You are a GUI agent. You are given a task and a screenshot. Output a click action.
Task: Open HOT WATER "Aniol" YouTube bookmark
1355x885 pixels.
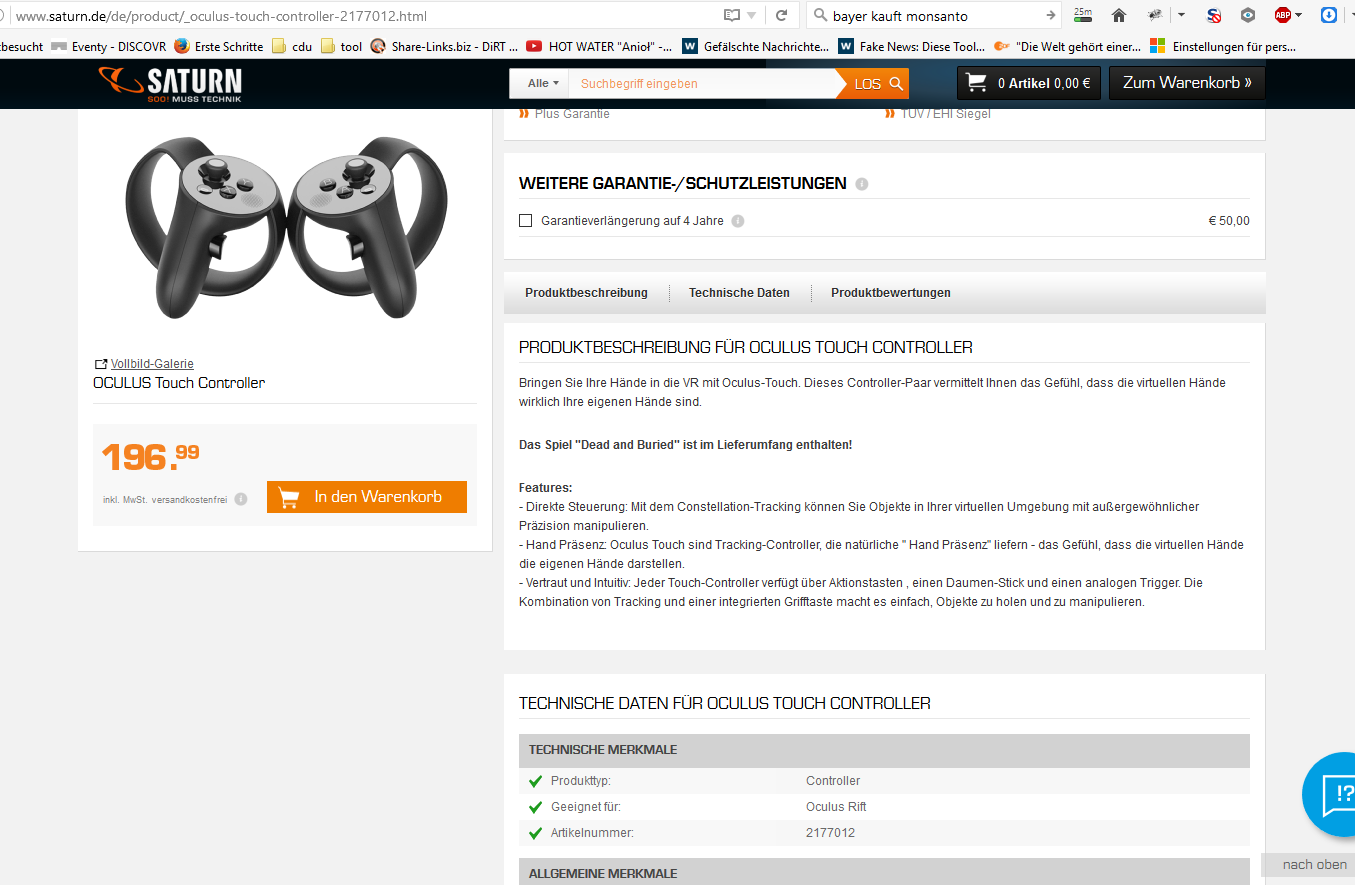[x=599, y=46]
